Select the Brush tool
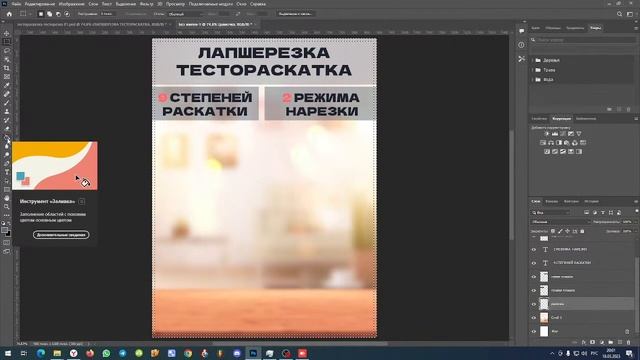The image size is (640, 360). point(7,102)
